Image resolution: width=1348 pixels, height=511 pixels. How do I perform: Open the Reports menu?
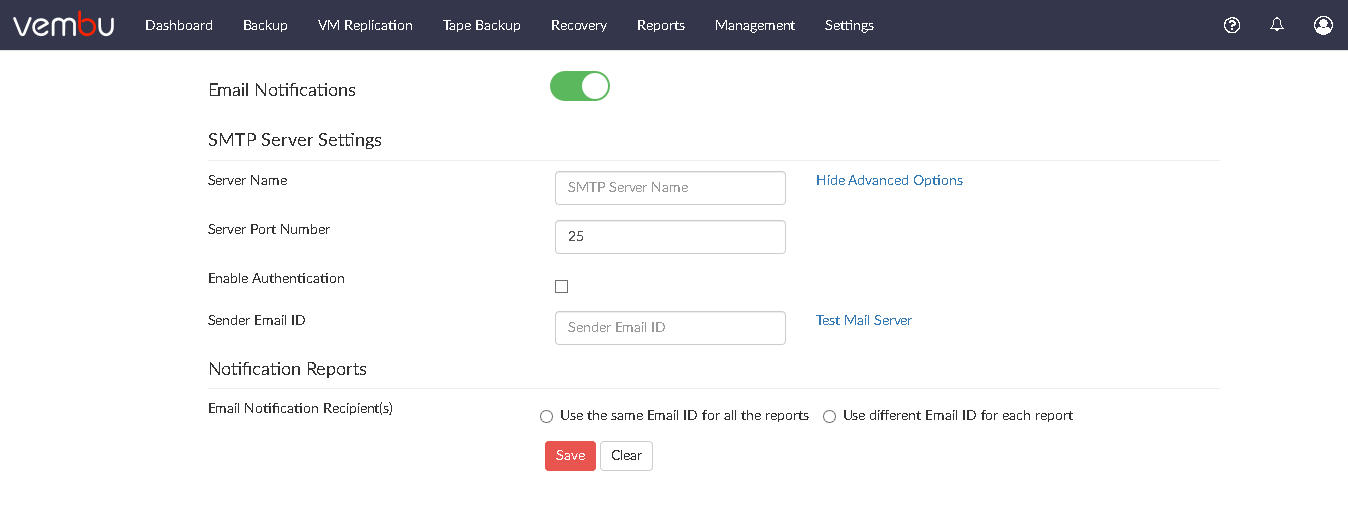(661, 25)
